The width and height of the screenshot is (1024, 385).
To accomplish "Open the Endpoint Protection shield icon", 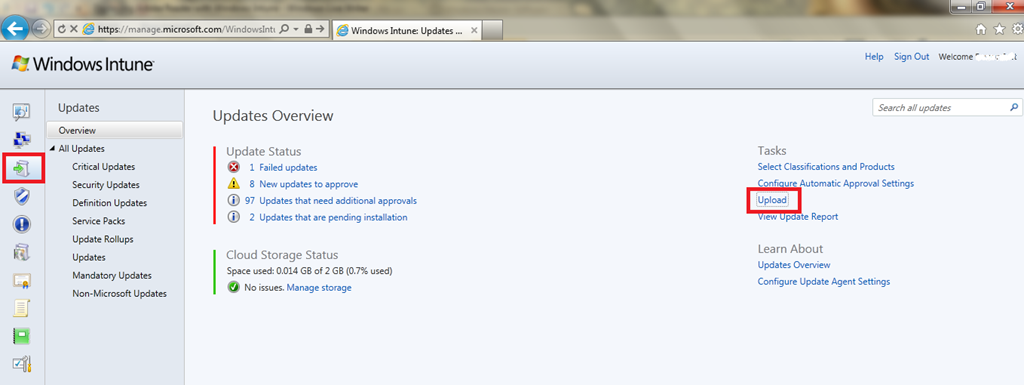I will tap(22, 196).
